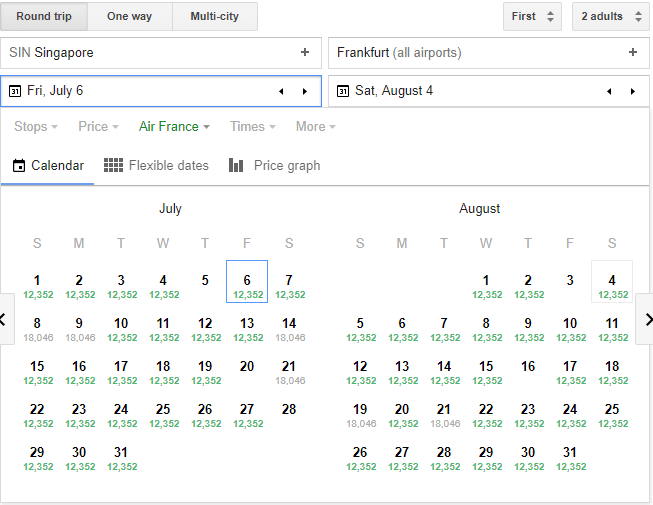Switch to Flexible dates tab

pyautogui.click(x=156, y=165)
